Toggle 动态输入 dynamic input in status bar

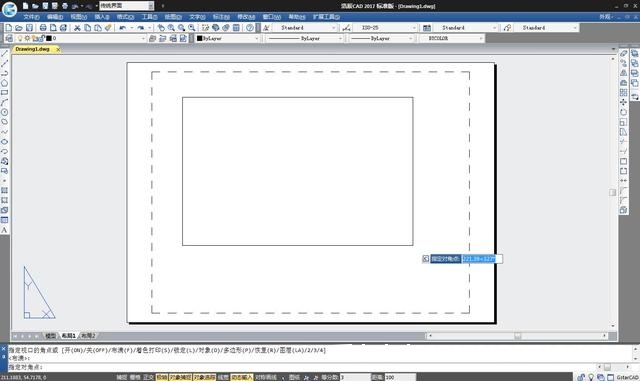coord(242,377)
